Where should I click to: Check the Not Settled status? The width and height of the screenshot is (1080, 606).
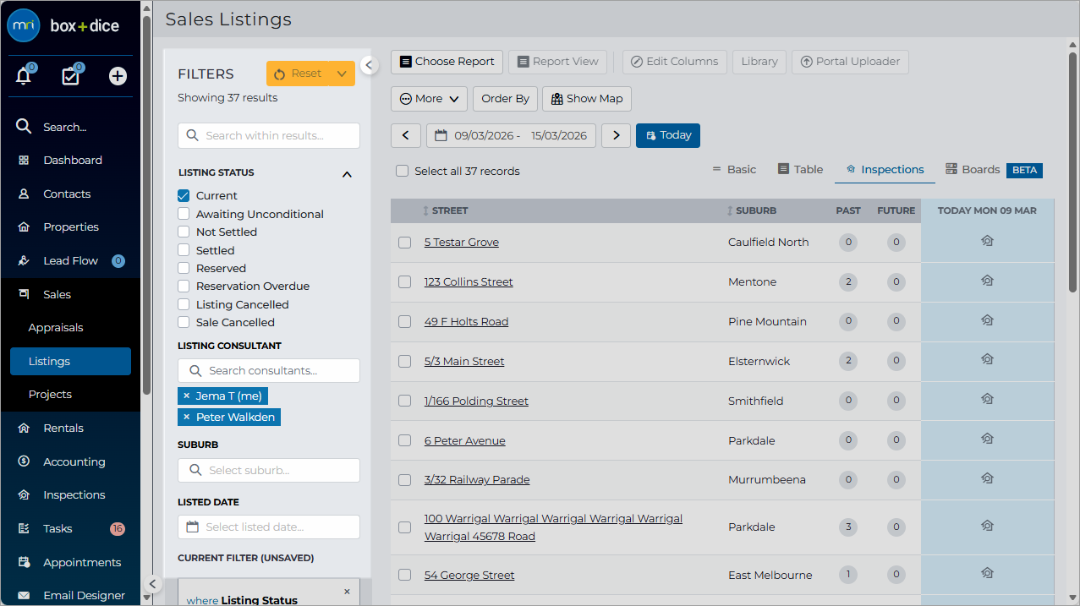(183, 232)
